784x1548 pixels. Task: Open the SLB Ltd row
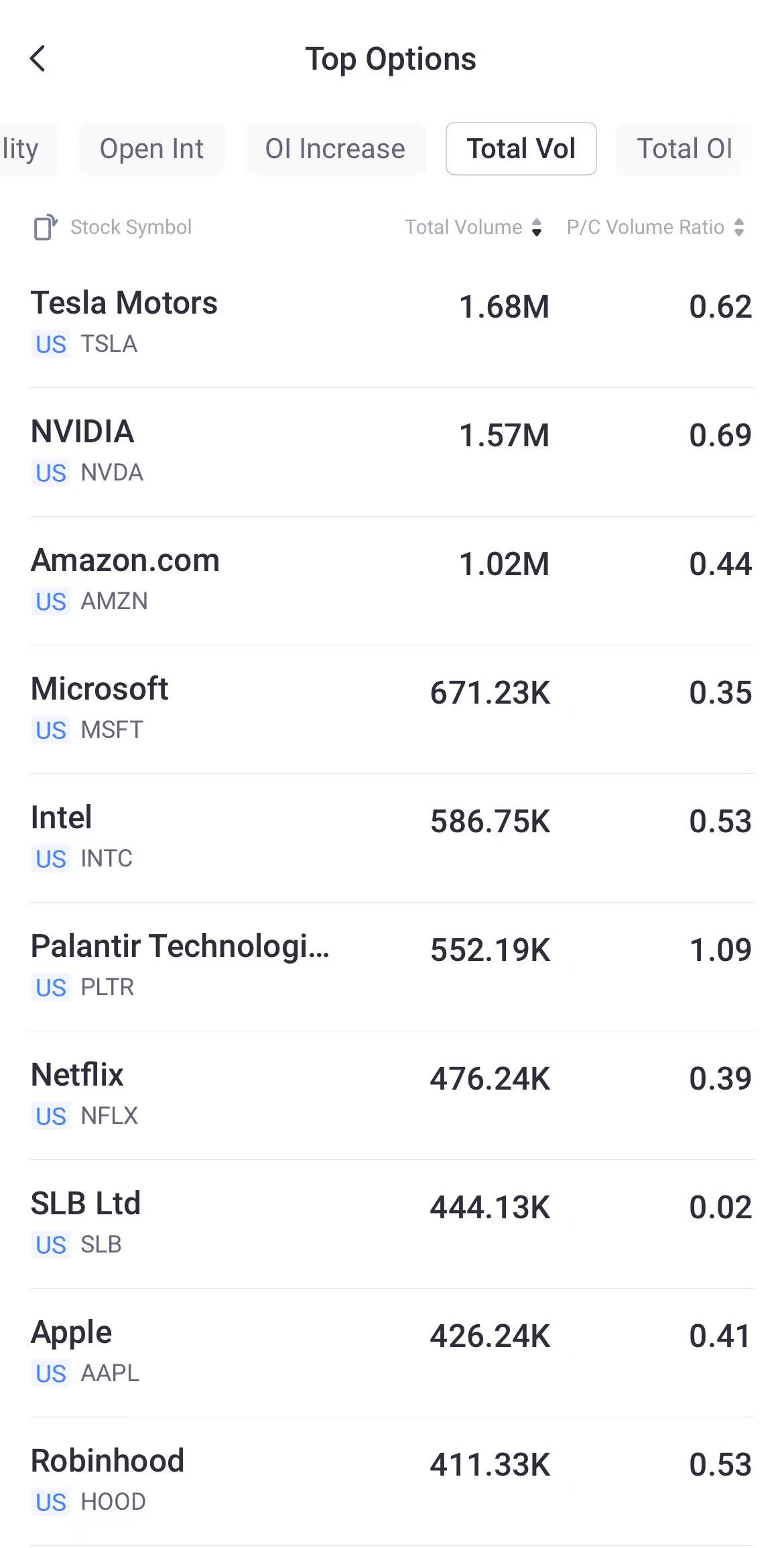click(x=392, y=1224)
